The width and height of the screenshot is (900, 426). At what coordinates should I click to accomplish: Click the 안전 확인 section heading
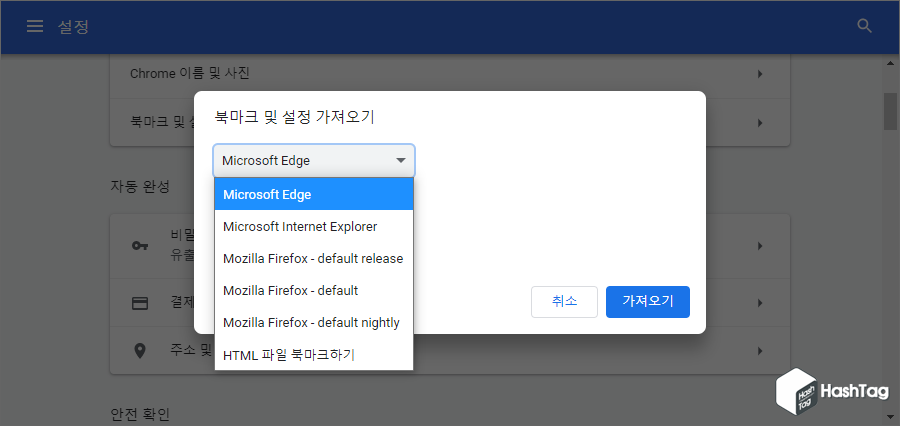[x=140, y=413]
